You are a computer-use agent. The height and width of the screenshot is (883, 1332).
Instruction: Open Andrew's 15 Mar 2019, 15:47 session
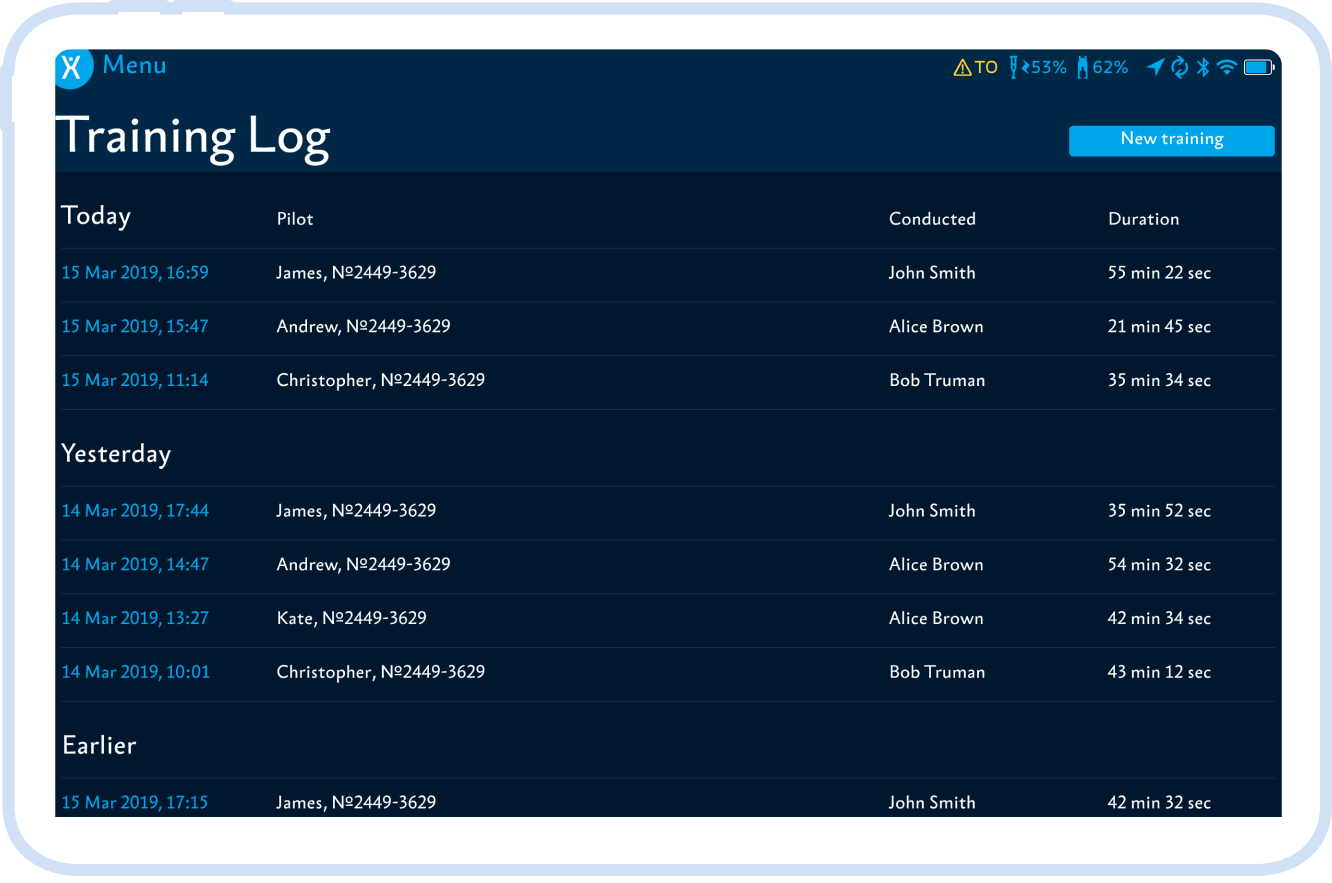[135, 326]
